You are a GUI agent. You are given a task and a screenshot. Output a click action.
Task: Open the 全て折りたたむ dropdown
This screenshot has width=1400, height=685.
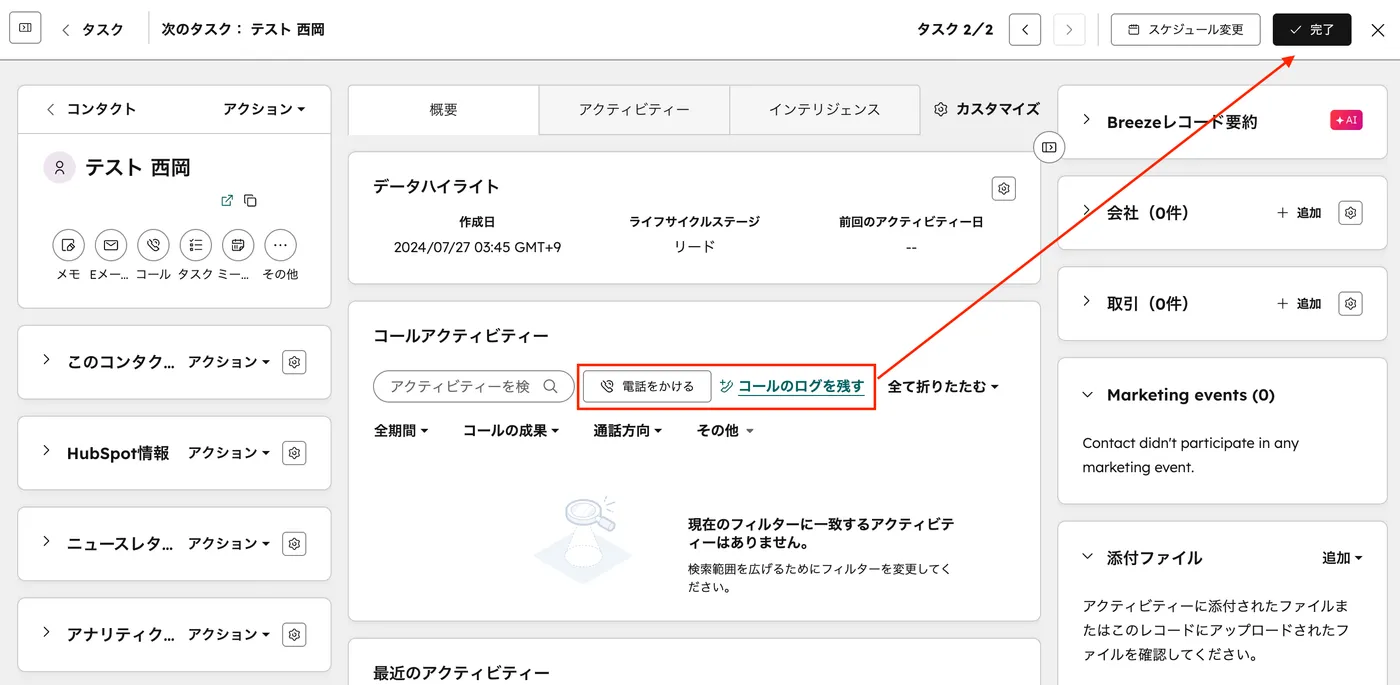tap(941, 386)
